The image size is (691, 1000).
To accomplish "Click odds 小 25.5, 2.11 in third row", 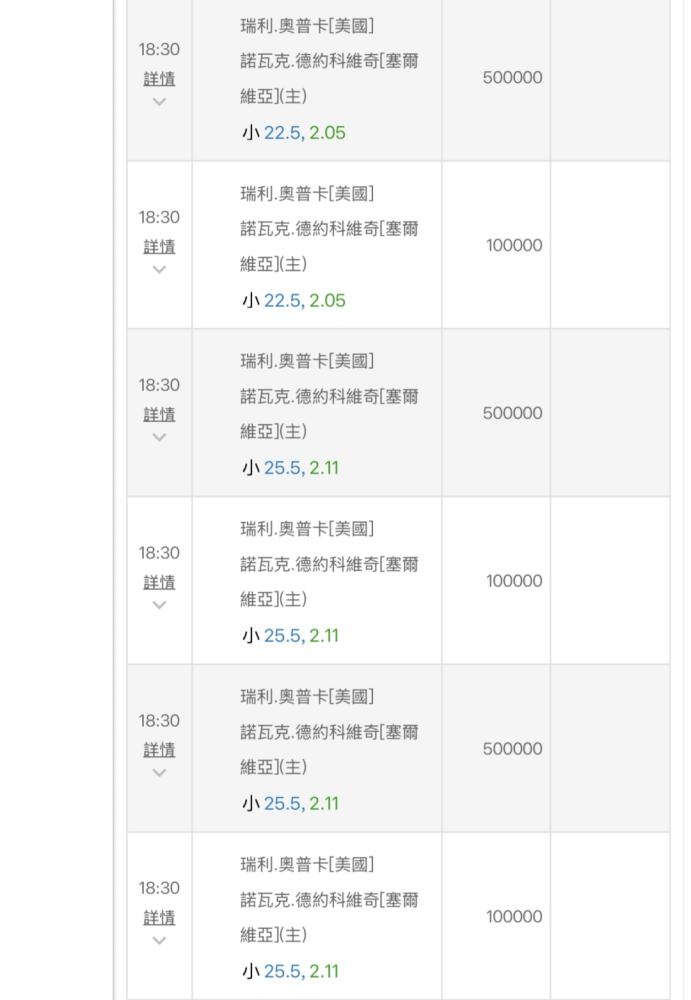I will pyautogui.click(x=290, y=468).
